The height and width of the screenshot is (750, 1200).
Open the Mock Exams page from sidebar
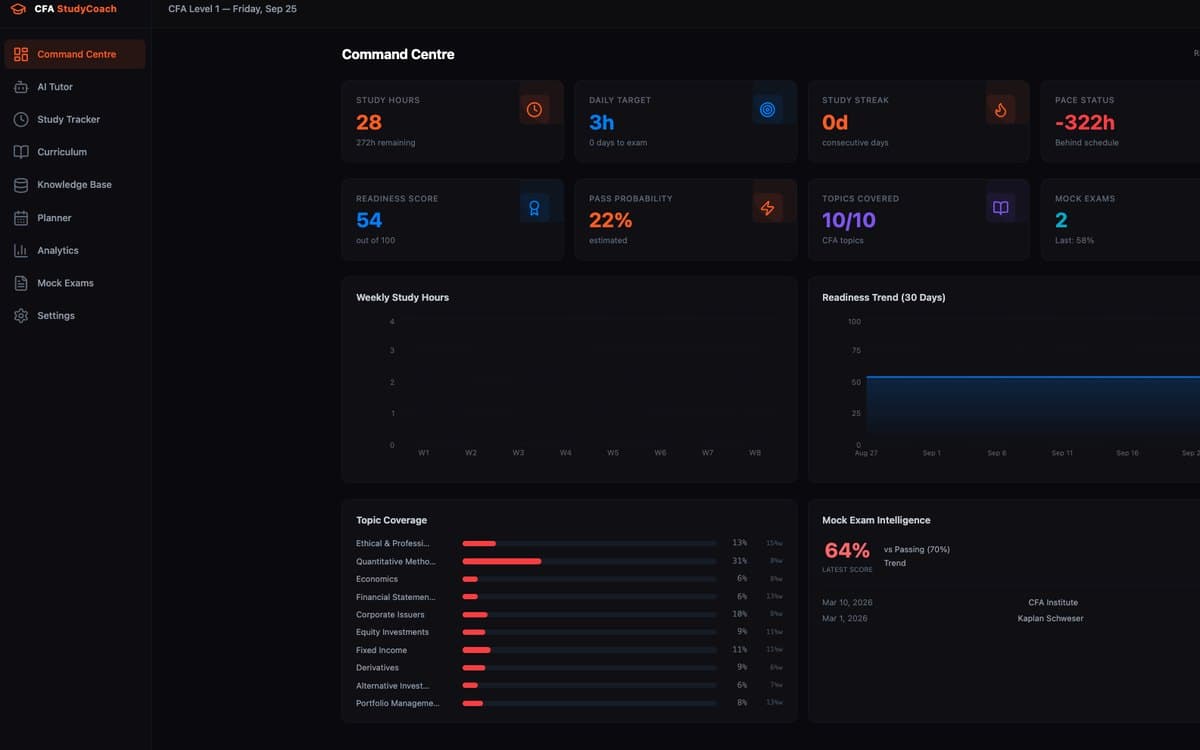click(75, 283)
